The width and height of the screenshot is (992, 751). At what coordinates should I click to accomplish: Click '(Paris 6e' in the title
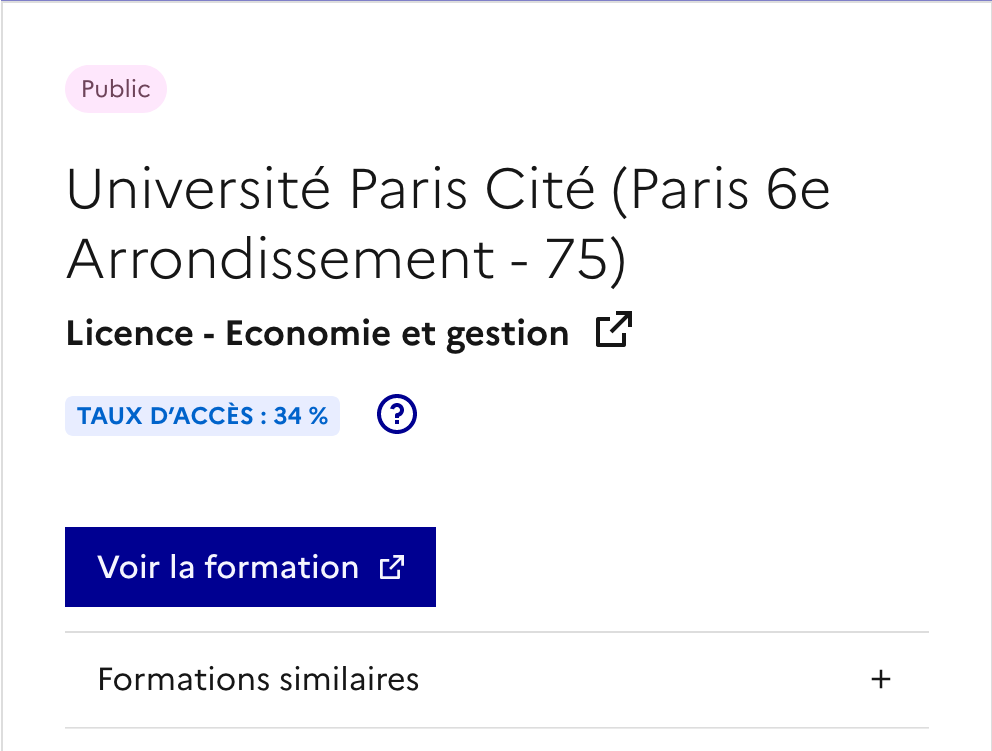[x=721, y=190]
